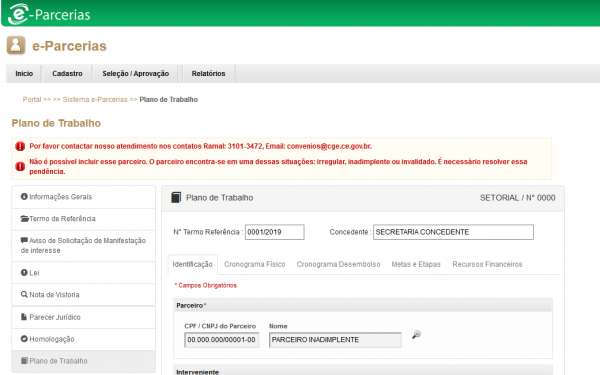Open Lei in the sidebar
600x375 pixels.
click(84, 273)
